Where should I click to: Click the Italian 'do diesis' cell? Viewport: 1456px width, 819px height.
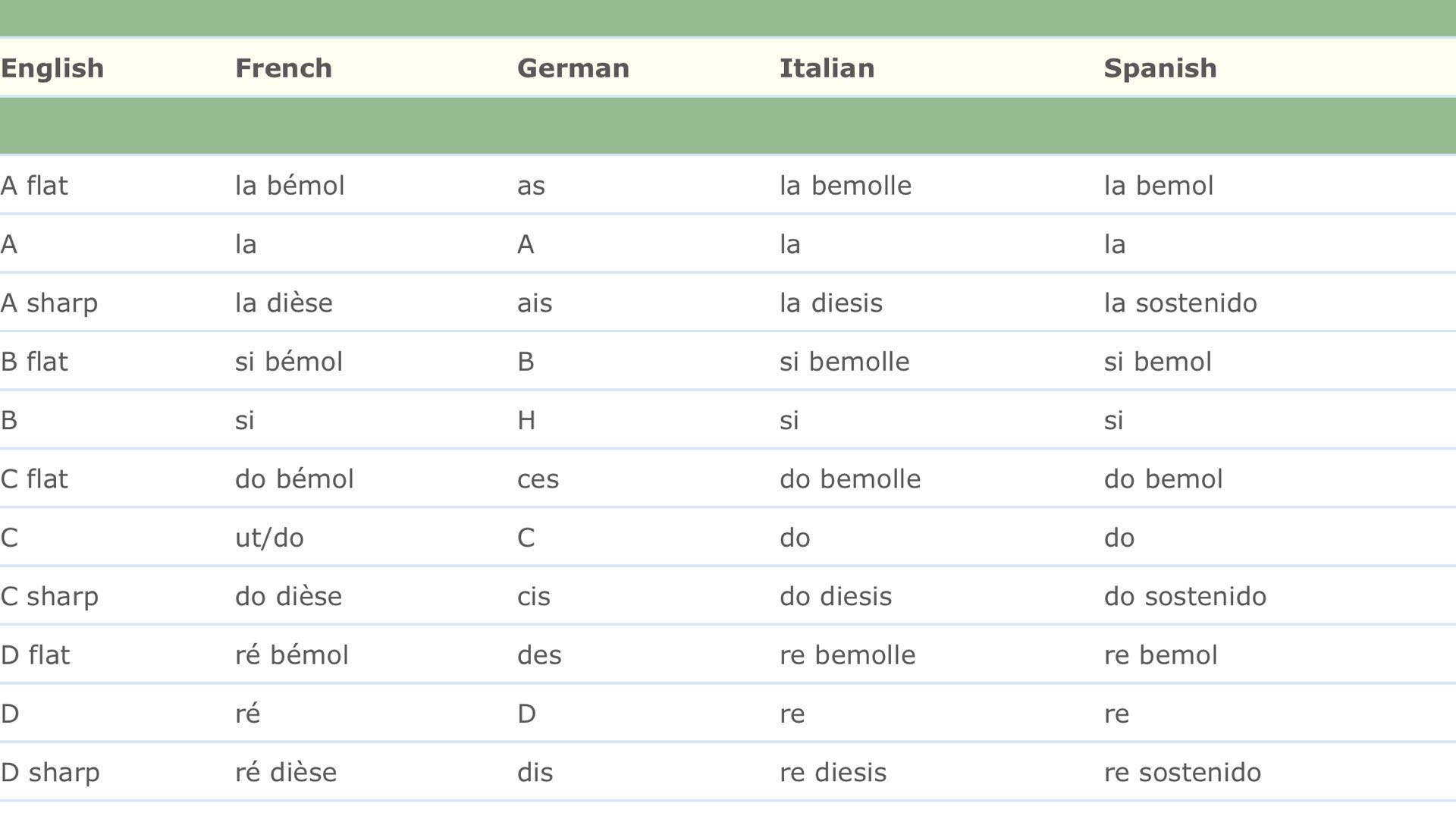pyautogui.click(x=836, y=597)
